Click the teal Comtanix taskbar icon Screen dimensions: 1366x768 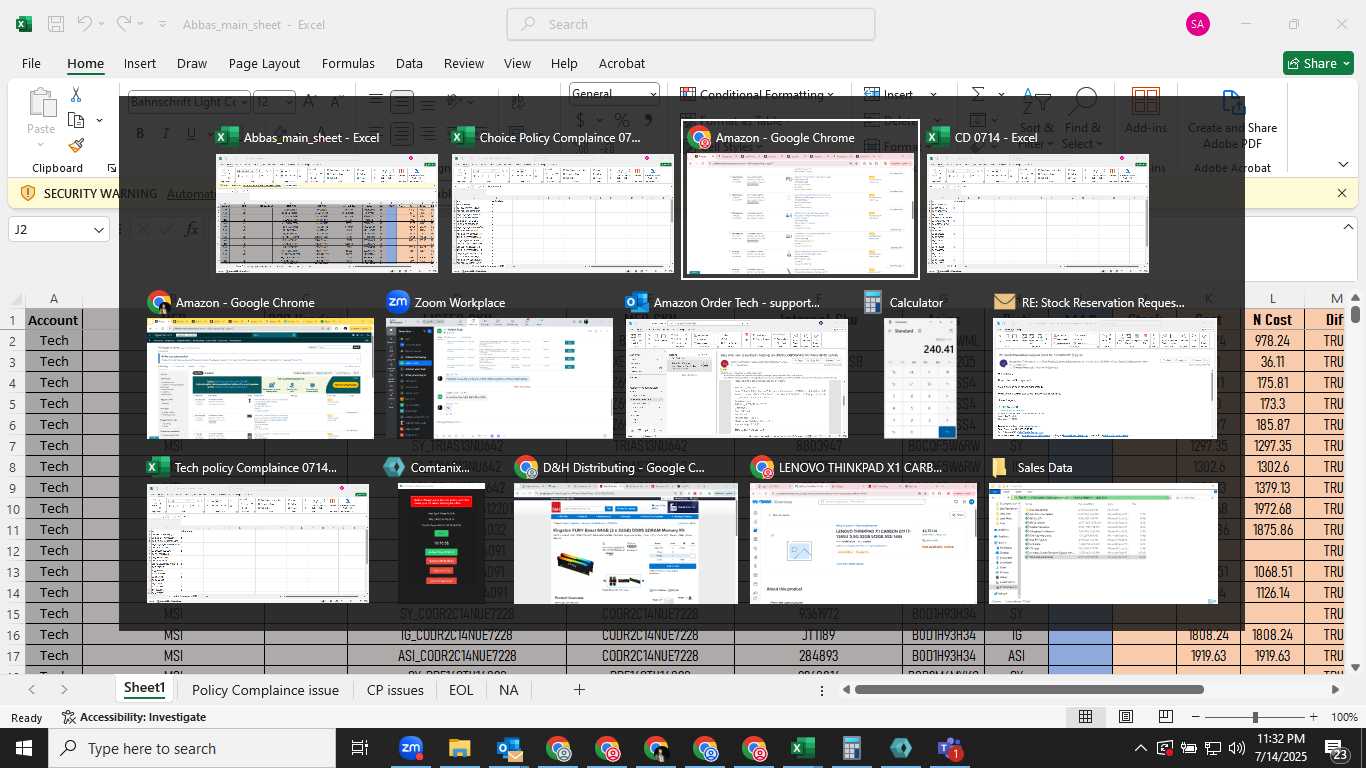tap(900, 748)
